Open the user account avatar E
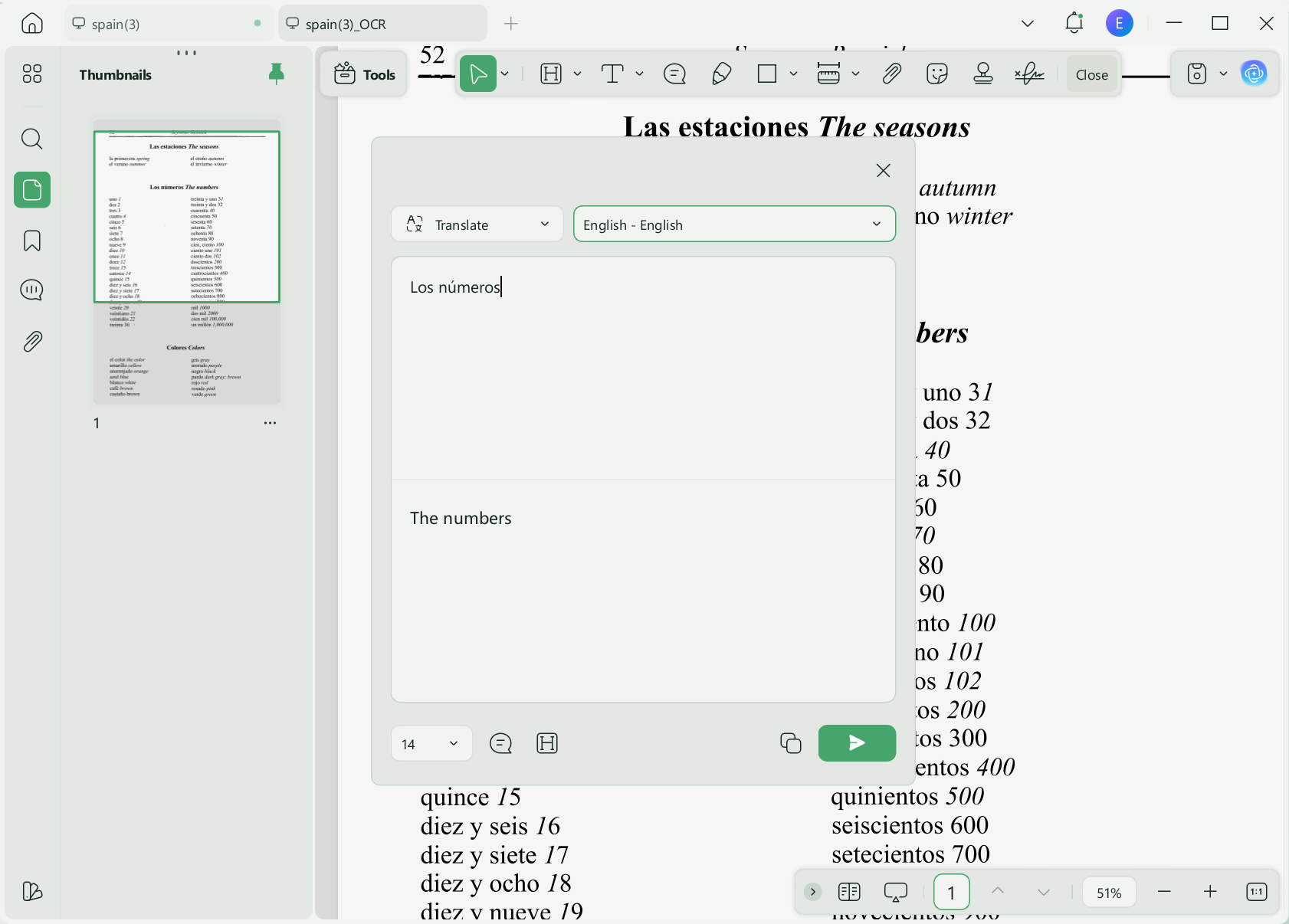 pyautogui.click(x=1119, y=23)
